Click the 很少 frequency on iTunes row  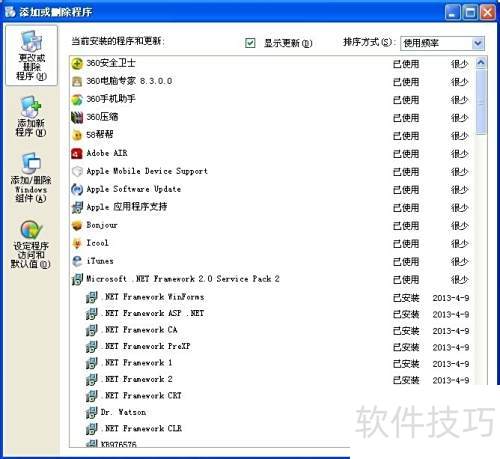coord(460,262)
